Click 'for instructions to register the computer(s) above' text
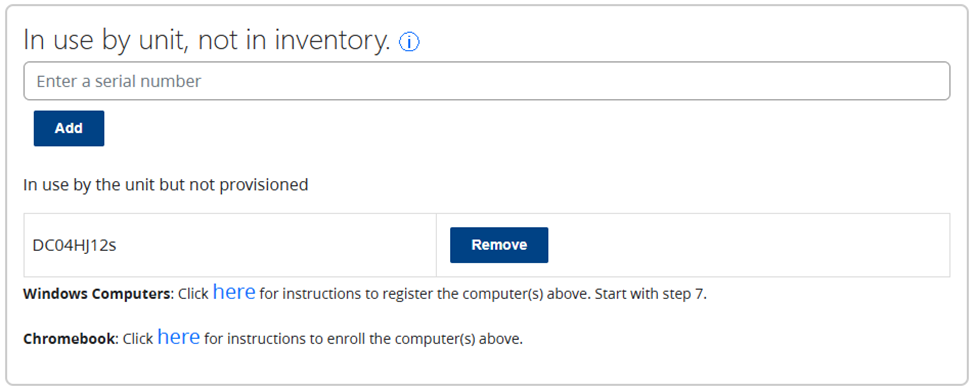 (x=425, y=294)
